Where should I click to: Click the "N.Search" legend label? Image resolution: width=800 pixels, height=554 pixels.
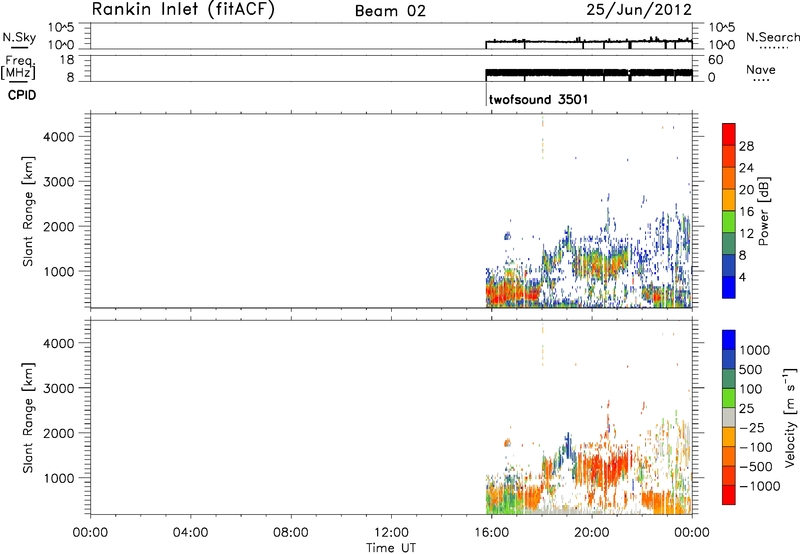tap(773, 37)
